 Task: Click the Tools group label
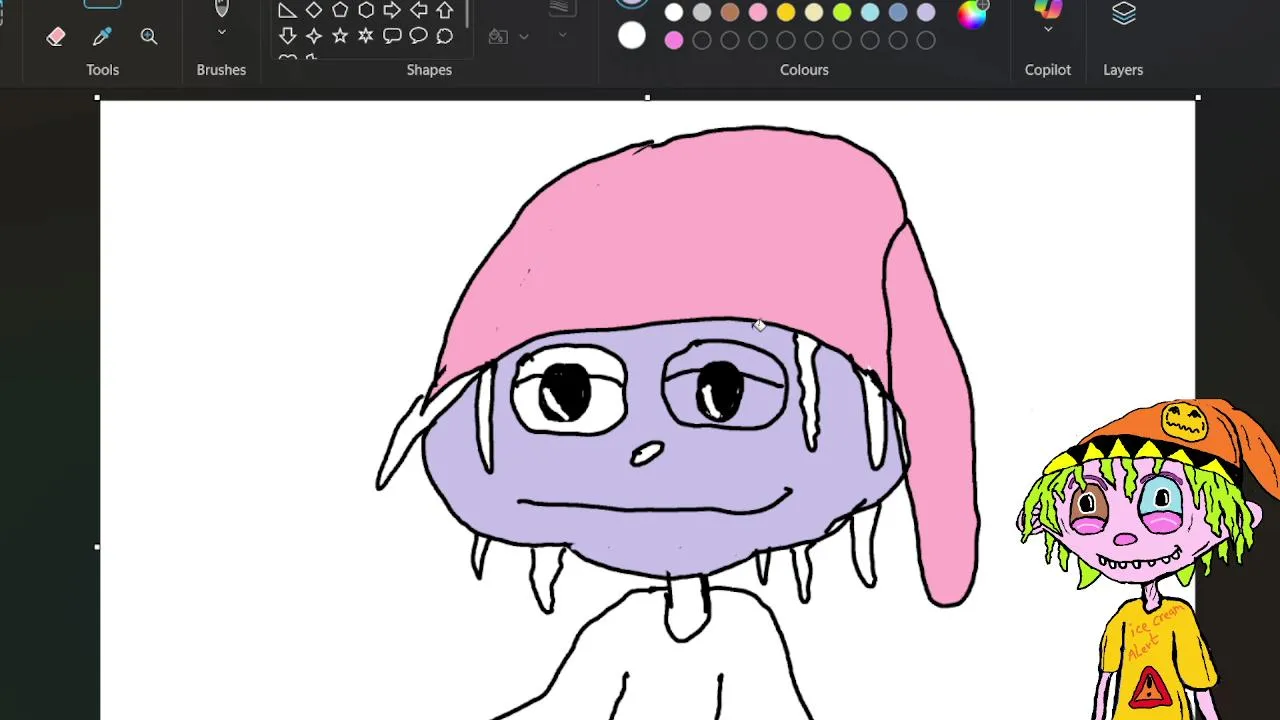point(102,70)
